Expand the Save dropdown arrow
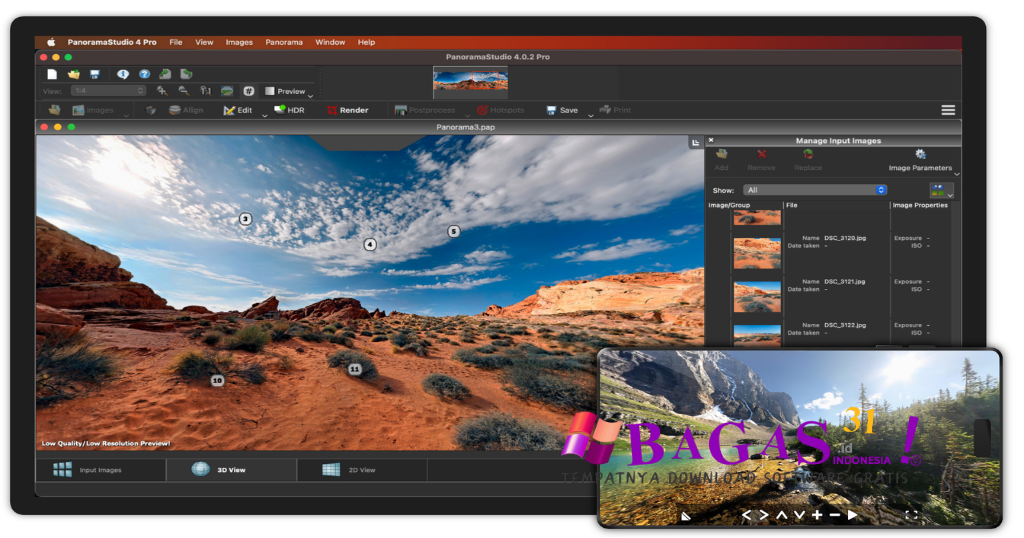The image size is (1024, 538). (x=590, y=115)
